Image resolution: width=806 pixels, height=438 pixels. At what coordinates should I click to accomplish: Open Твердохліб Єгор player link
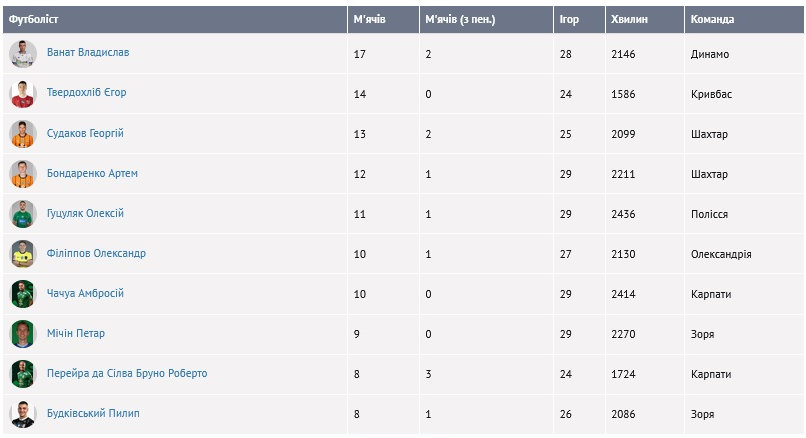point(86,93)
